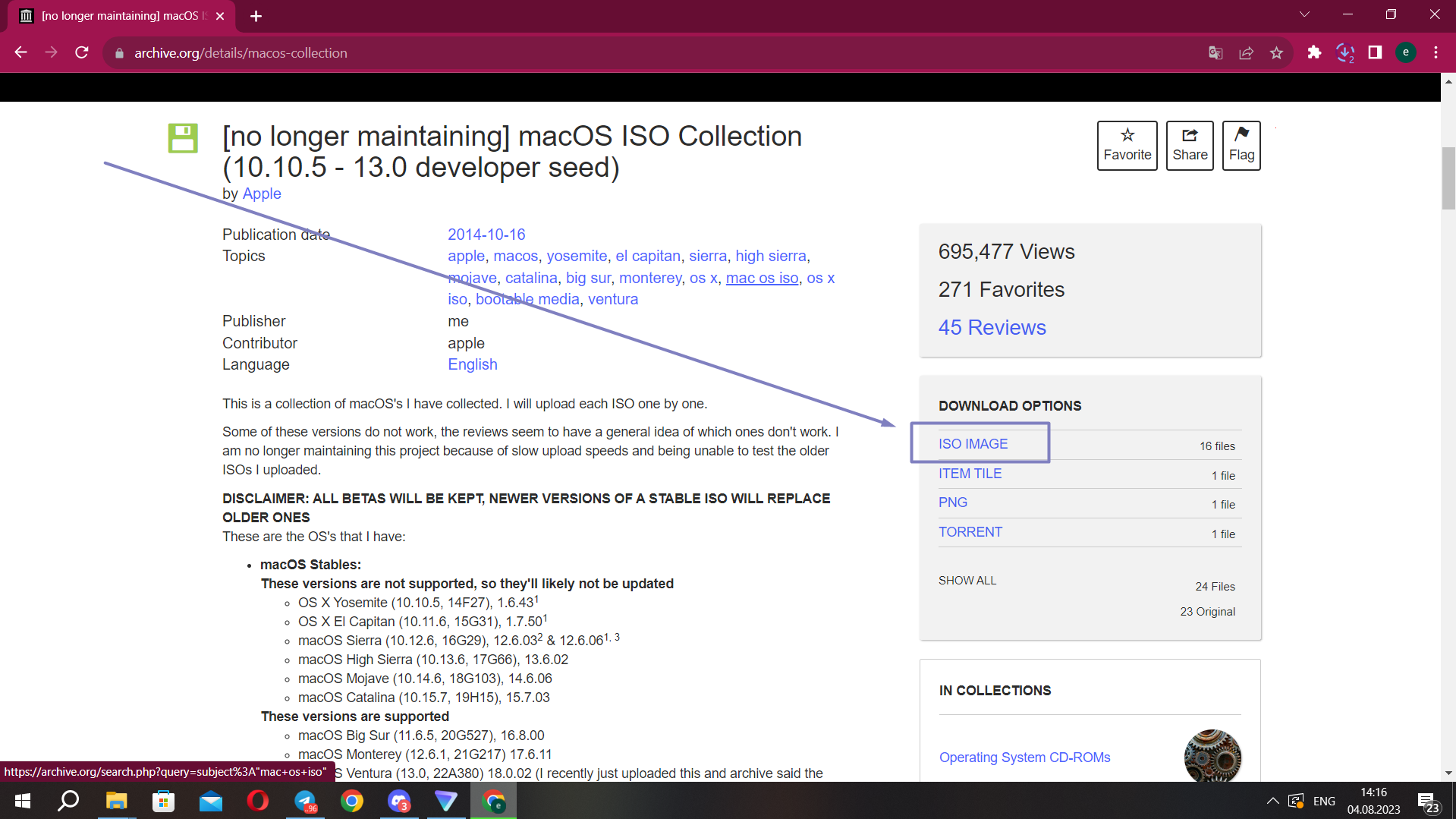Screen dimensions: 1456x819
Task: Click the Favorite star button
Action: (x=1127, y=146)
